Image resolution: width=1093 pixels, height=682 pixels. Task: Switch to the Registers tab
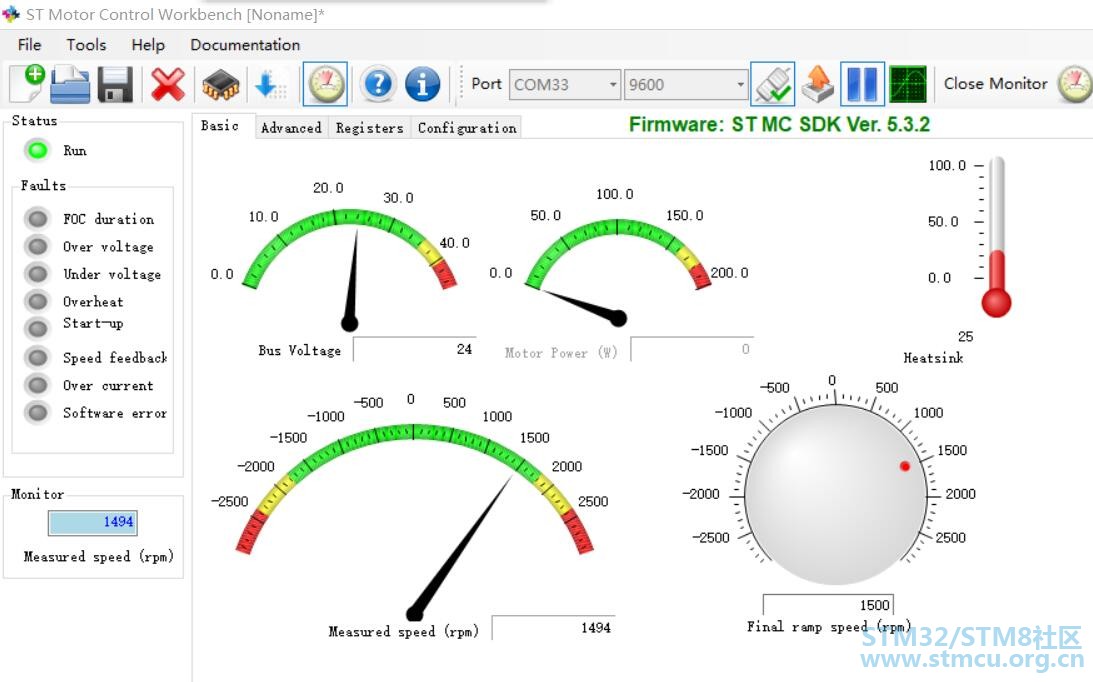tap(369, 128)
